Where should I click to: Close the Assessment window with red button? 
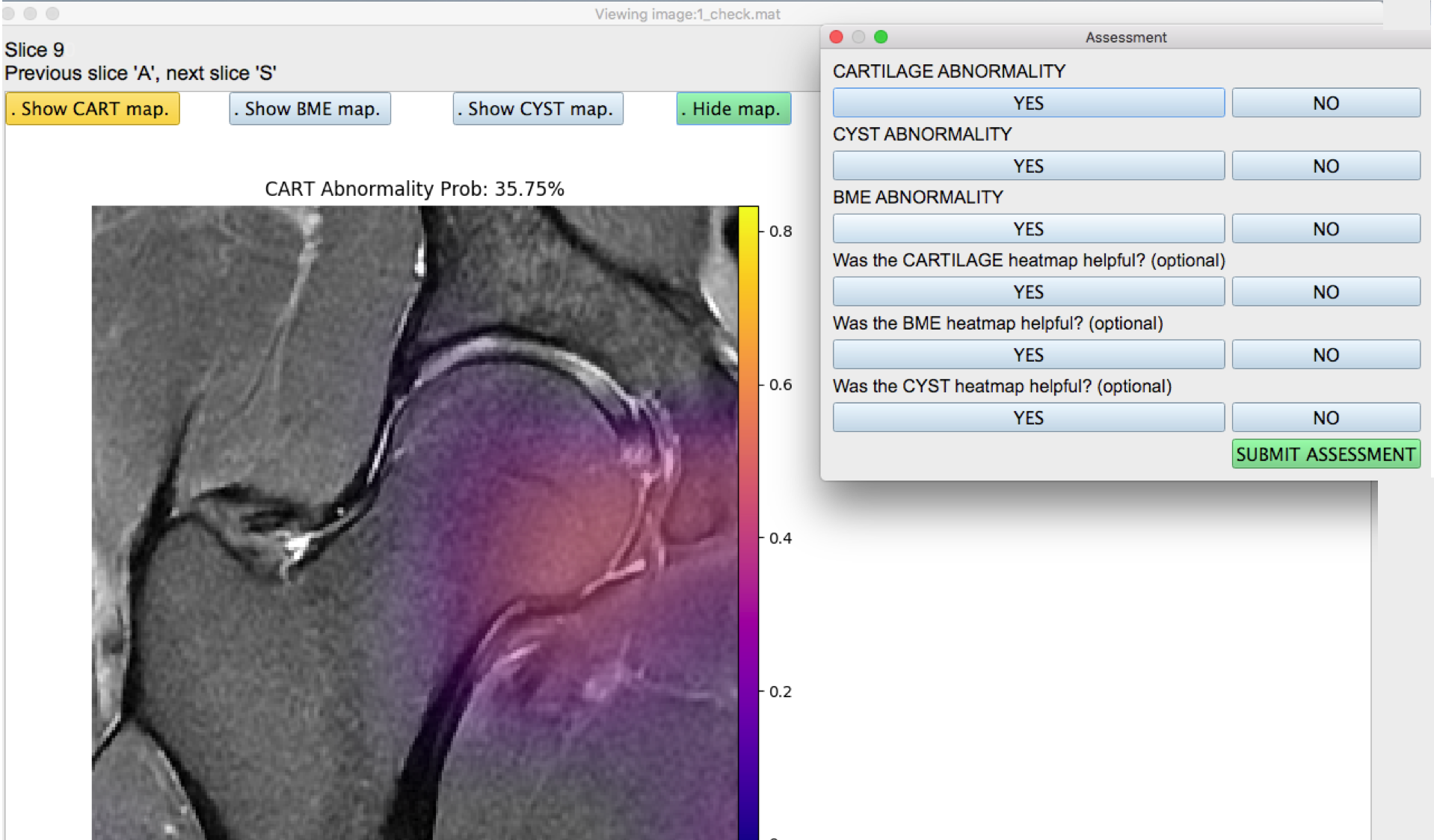click(837, 37)
